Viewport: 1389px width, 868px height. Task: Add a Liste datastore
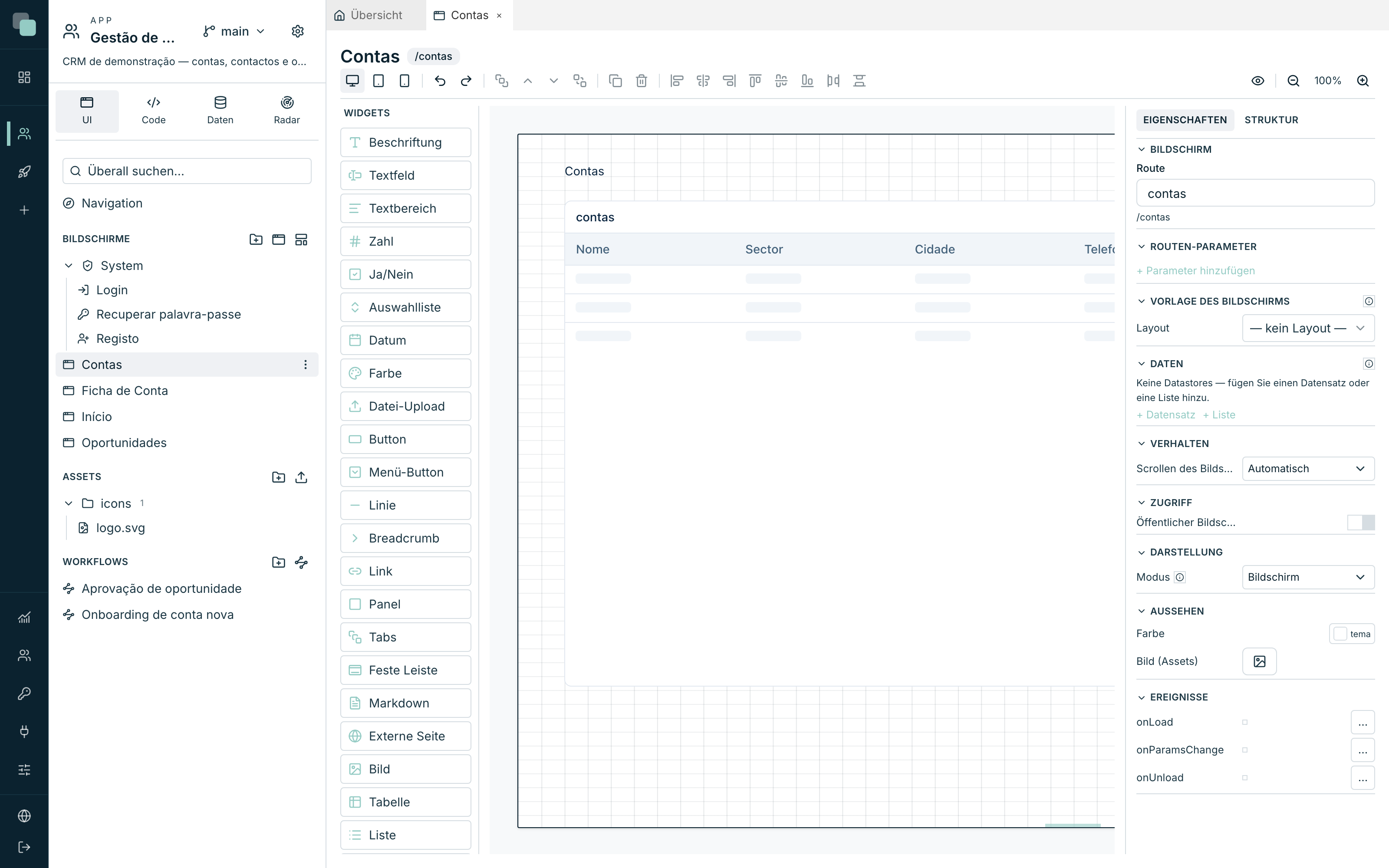point(1219,415)
